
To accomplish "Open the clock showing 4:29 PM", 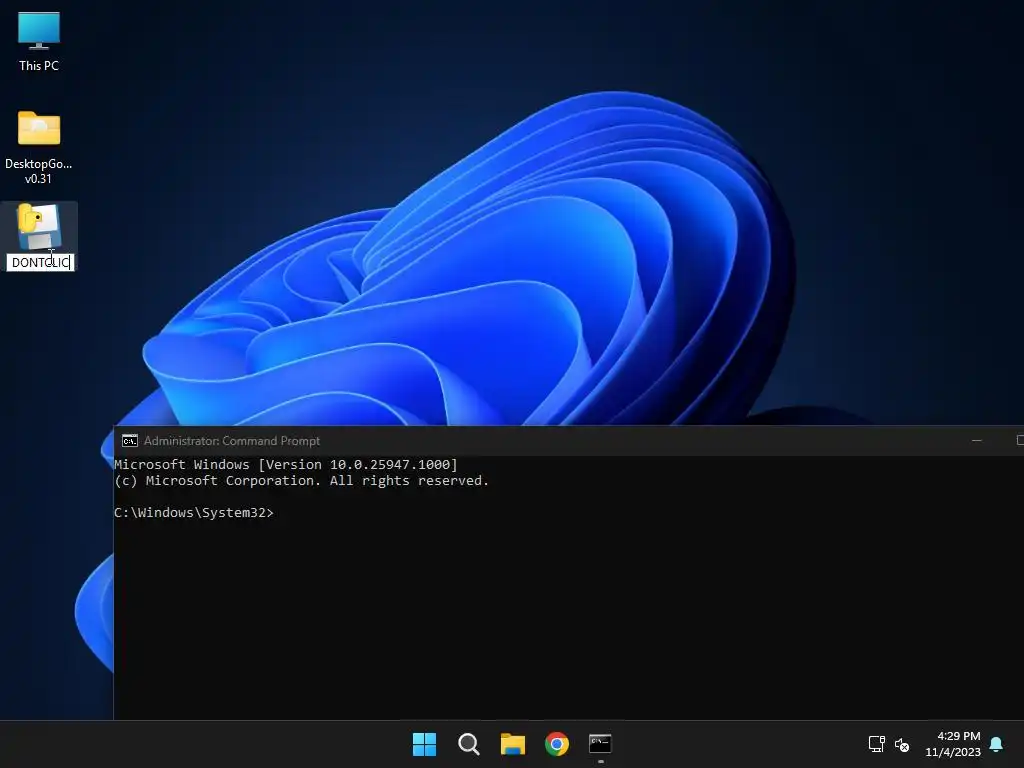I will coord(959,736).
